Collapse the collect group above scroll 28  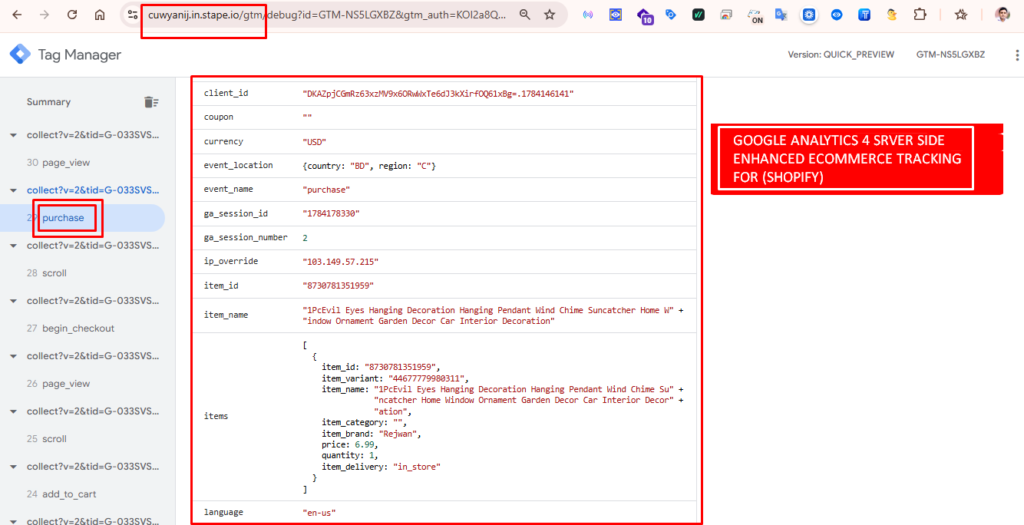click(13, 246)
